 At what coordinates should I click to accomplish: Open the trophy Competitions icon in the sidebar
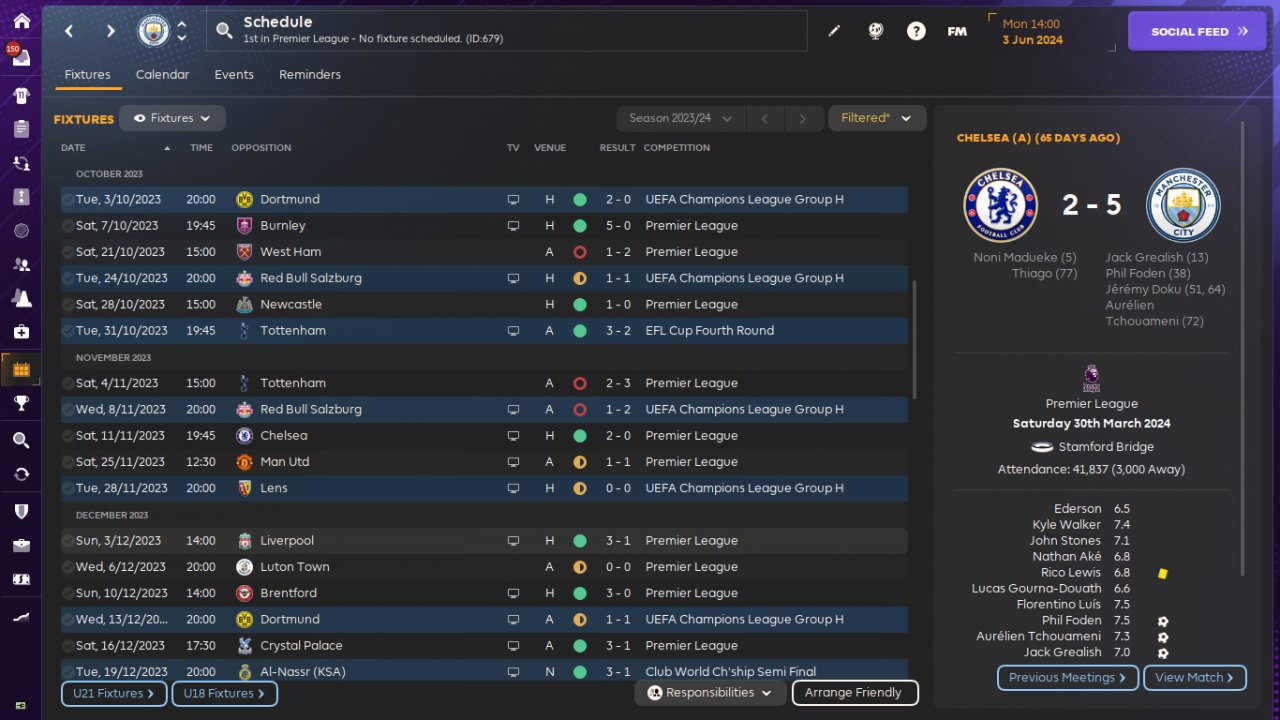21,403
